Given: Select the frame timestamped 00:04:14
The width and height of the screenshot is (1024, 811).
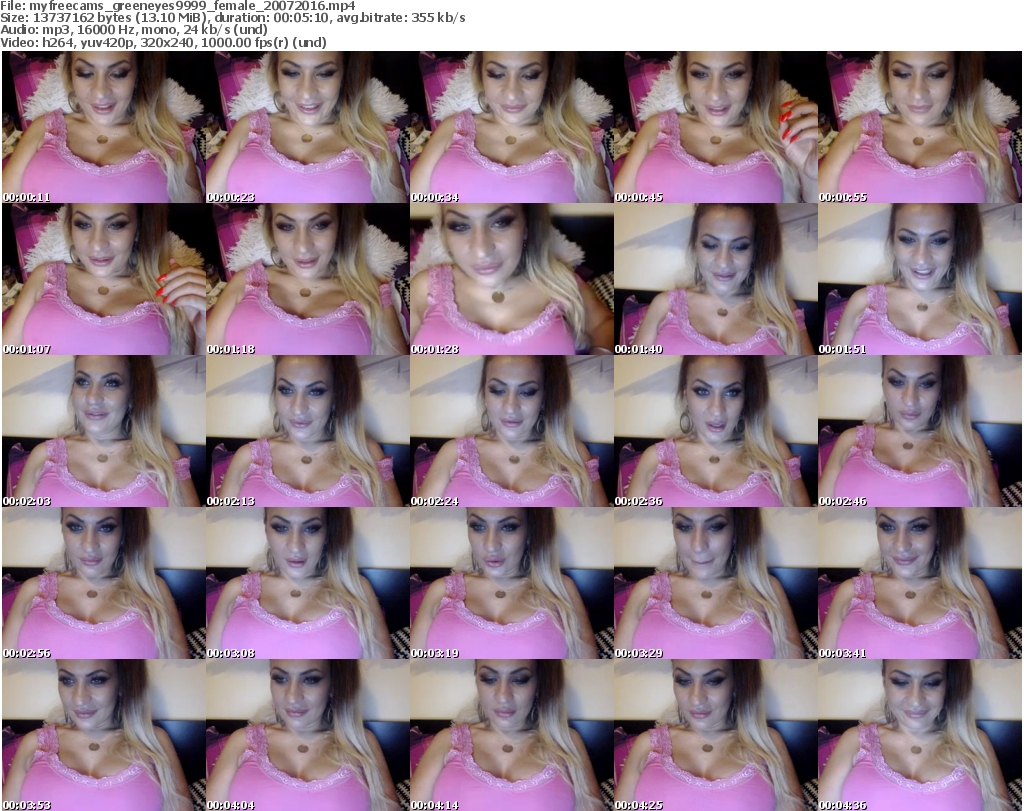Looking at the screenshot, I should 511,735.
